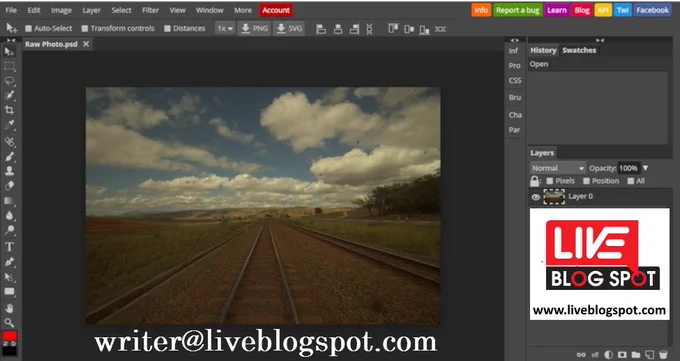Select the Spot Healing Brush tool
Screen dimensions: 680x361
point(9,142)
